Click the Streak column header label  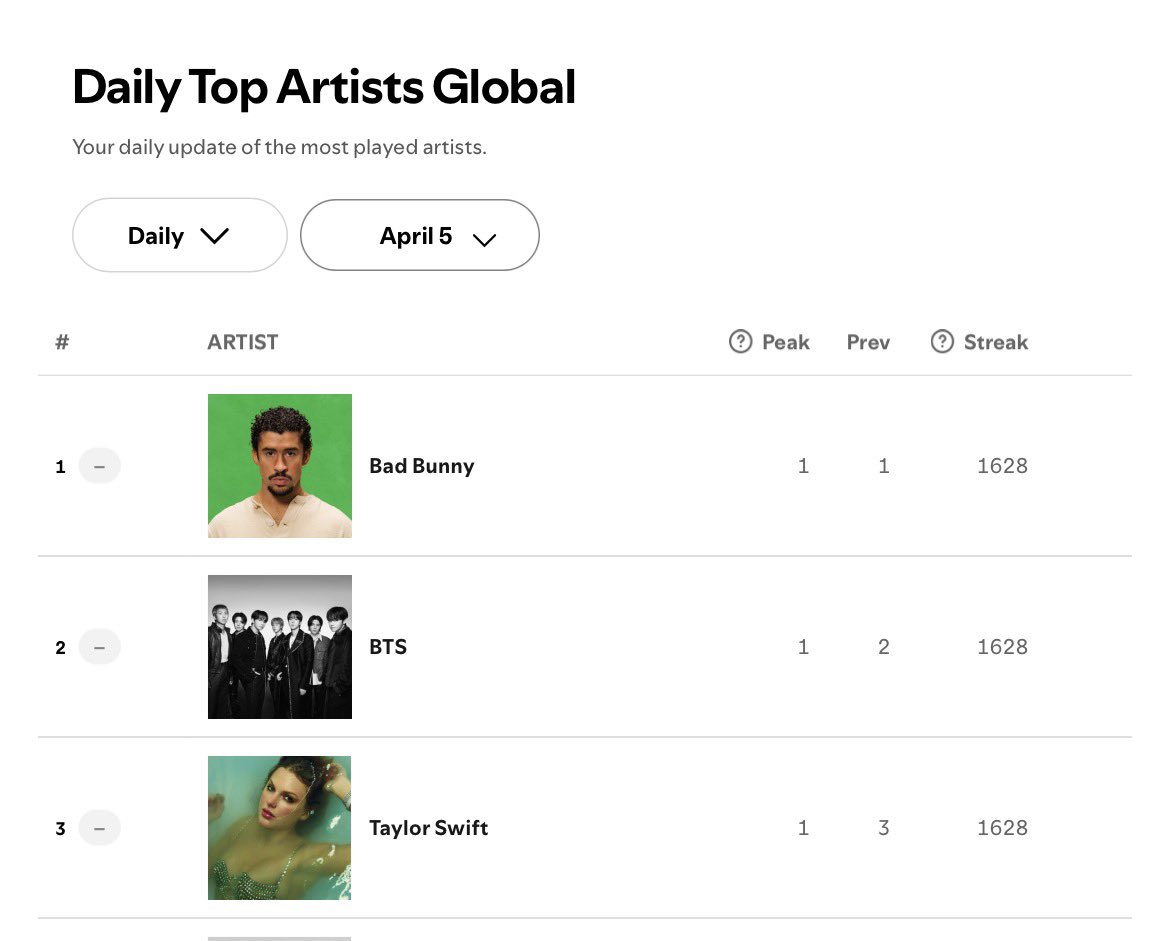[996, 342]
